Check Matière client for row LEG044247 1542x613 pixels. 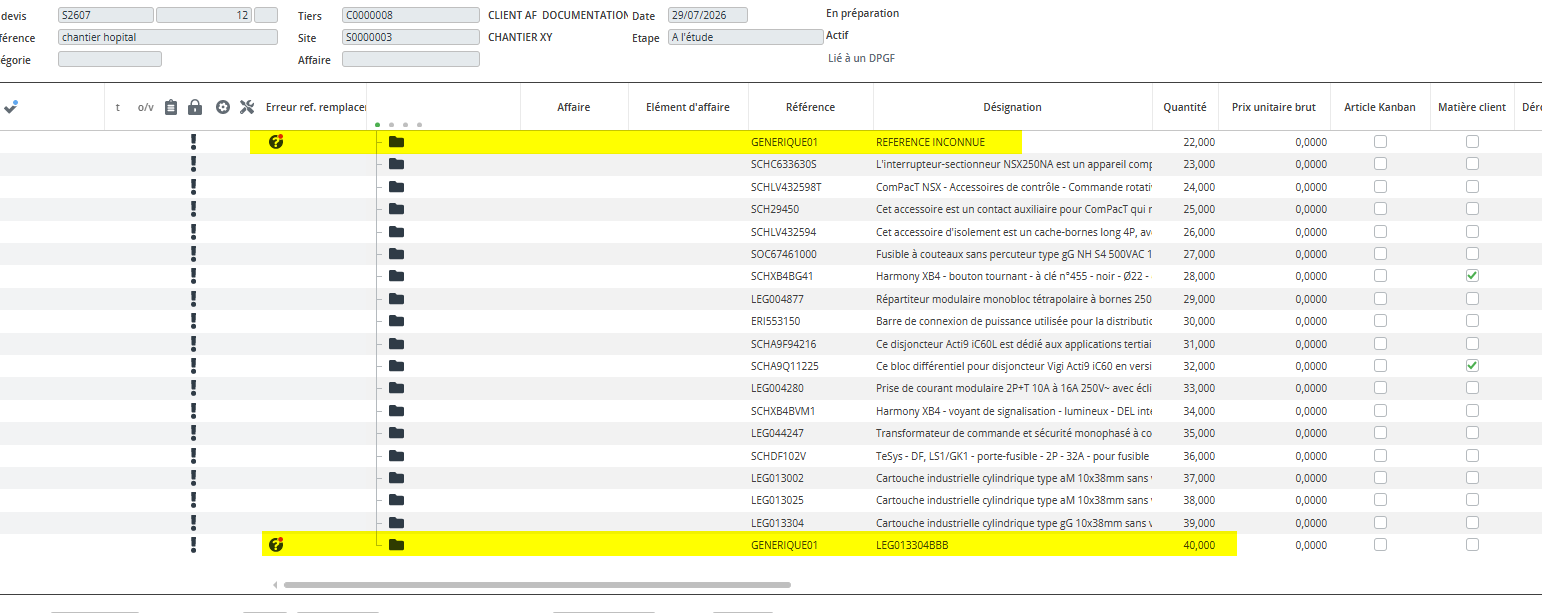click(x=1472, y=433)
